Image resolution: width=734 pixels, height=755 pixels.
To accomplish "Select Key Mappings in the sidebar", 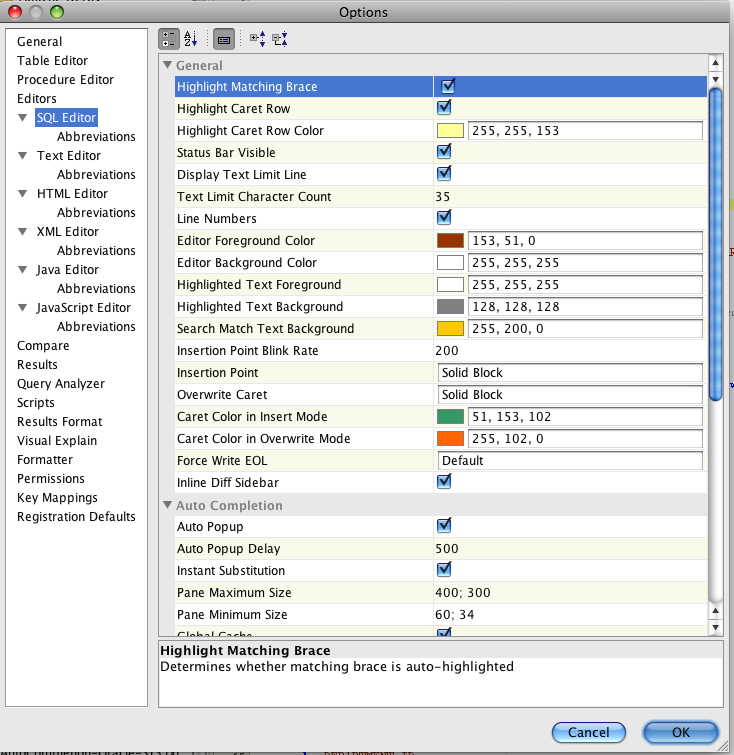I will 57,498.
